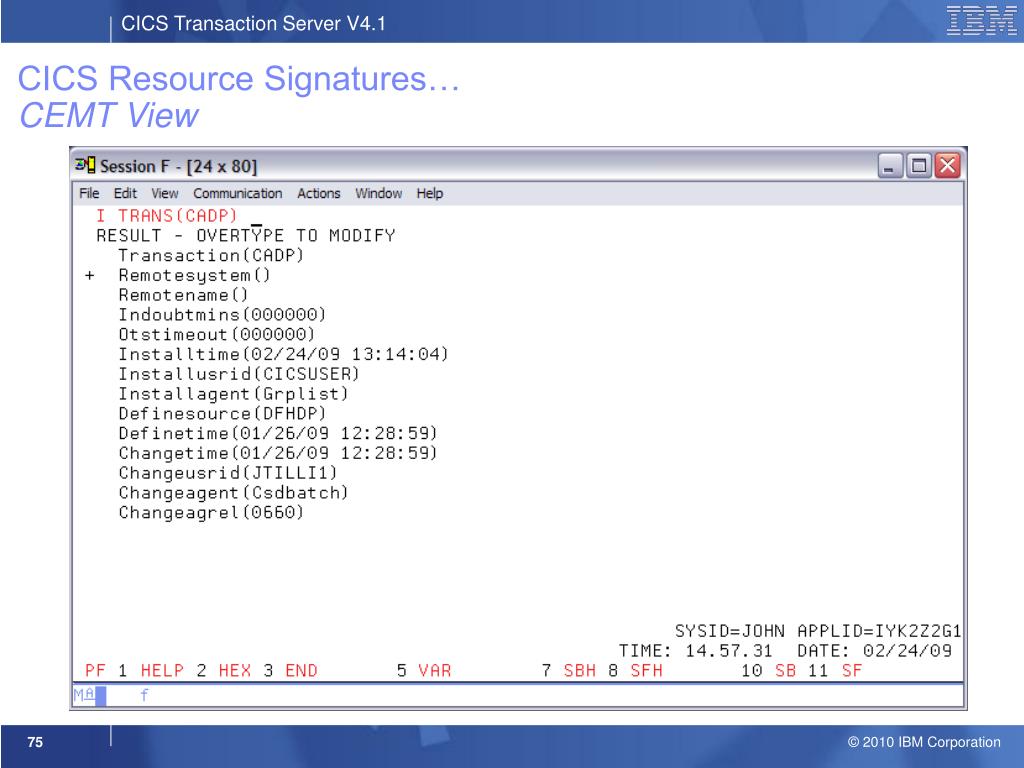Click the Definetime(01/26/09 12:28:59) line
1024x768 pixels.
278,433
